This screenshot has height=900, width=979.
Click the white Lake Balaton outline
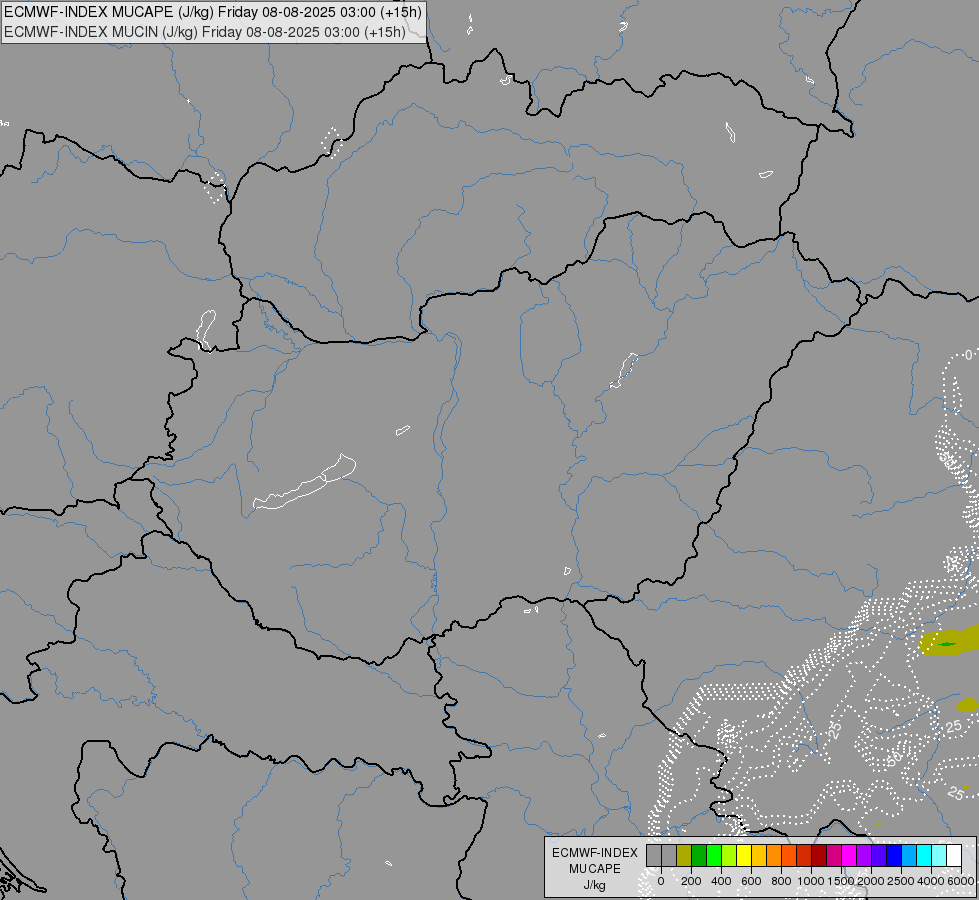[x=305, y=482]
